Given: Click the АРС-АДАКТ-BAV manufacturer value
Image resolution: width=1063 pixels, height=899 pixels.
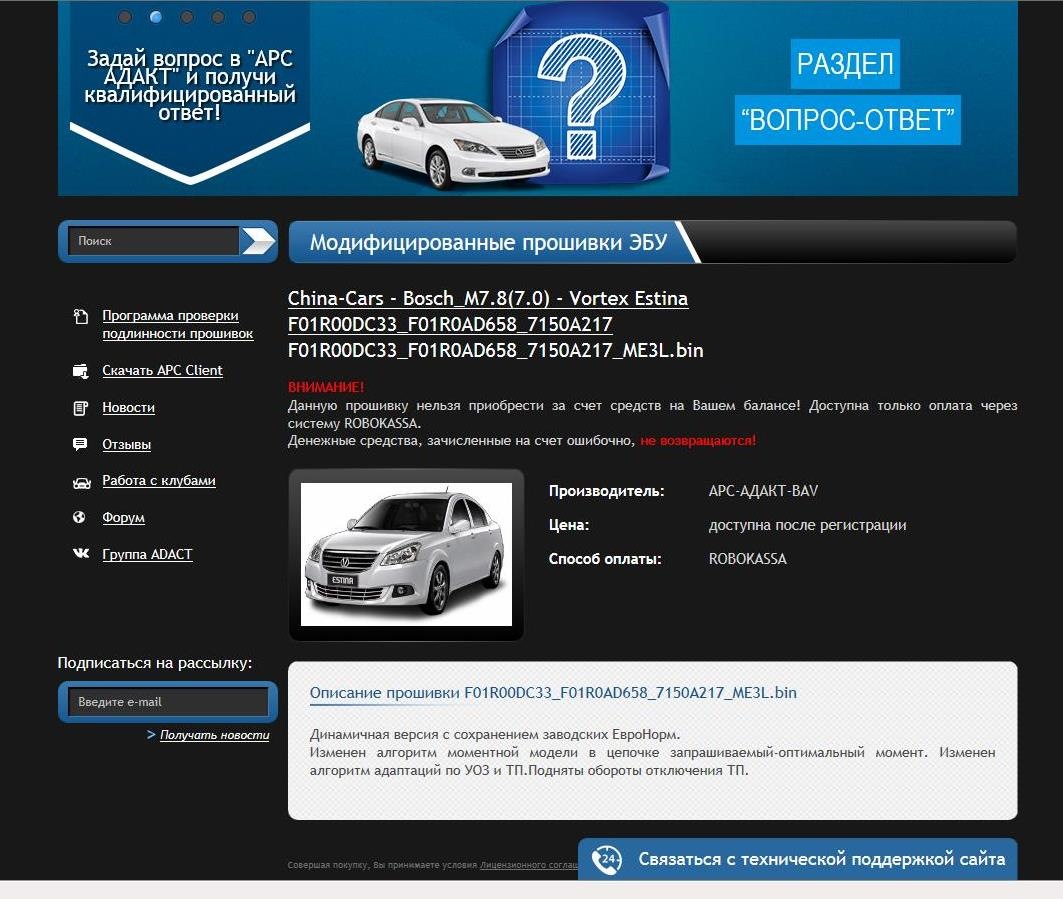Looking at the screenshot, I should coord(763,491).
